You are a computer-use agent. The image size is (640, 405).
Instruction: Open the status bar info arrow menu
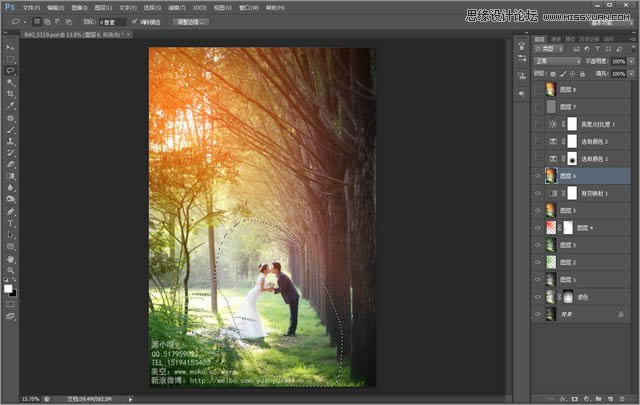click(x=131, y=399)
